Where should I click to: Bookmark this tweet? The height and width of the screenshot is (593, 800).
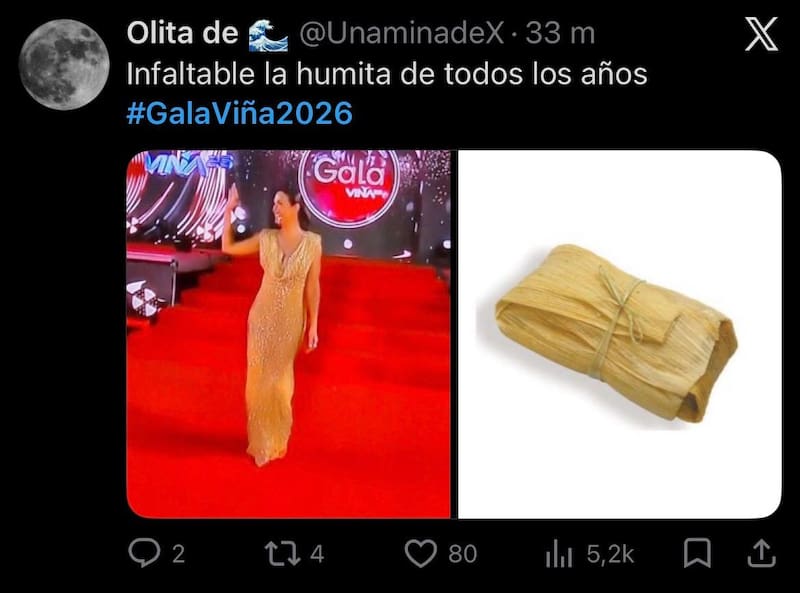(697, 553)
